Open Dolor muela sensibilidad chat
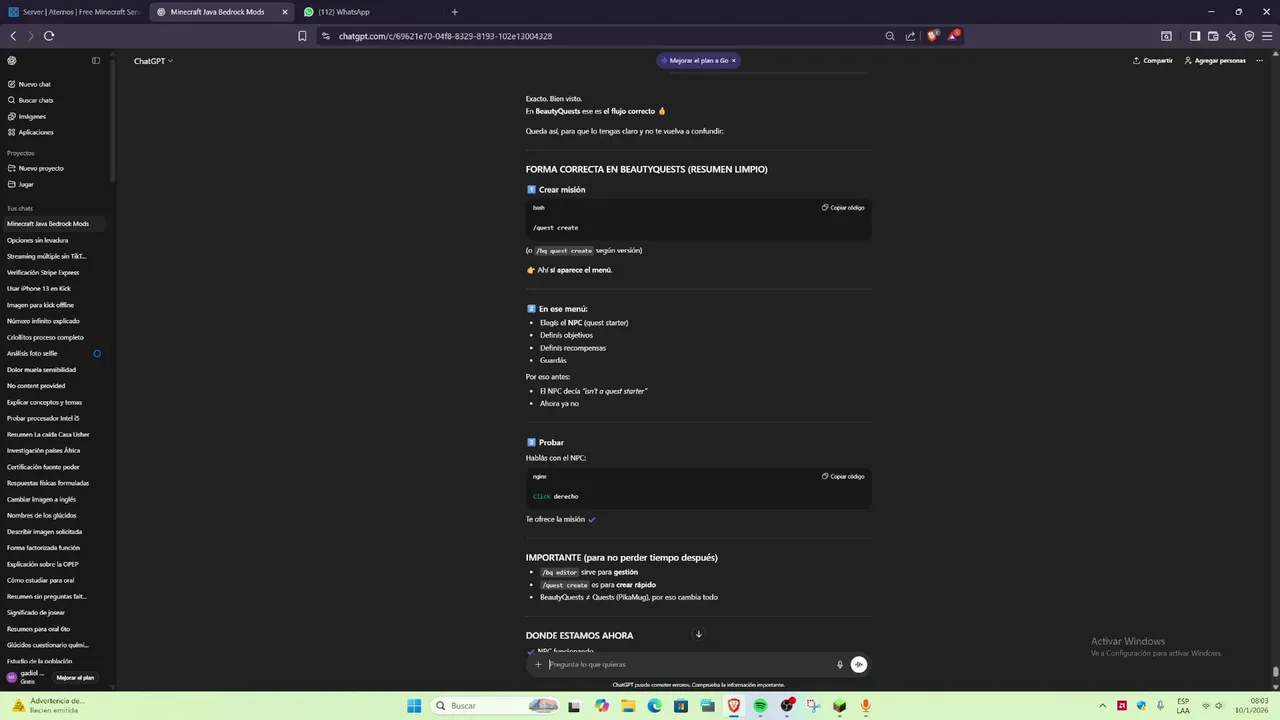Screen dimensions: 1280x720 coord(52,369)
